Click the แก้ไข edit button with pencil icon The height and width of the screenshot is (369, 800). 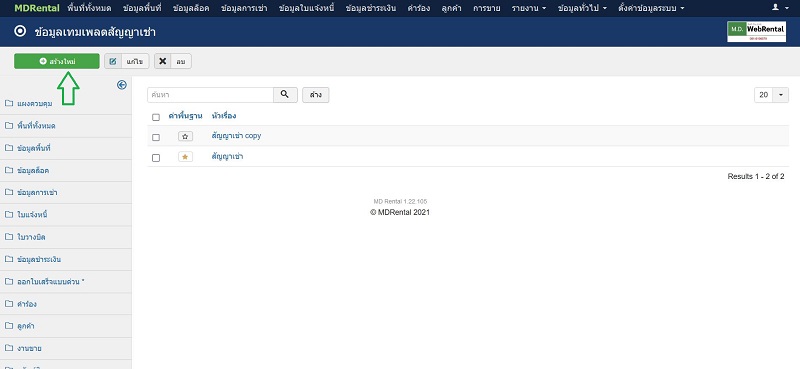pos(127,61)
